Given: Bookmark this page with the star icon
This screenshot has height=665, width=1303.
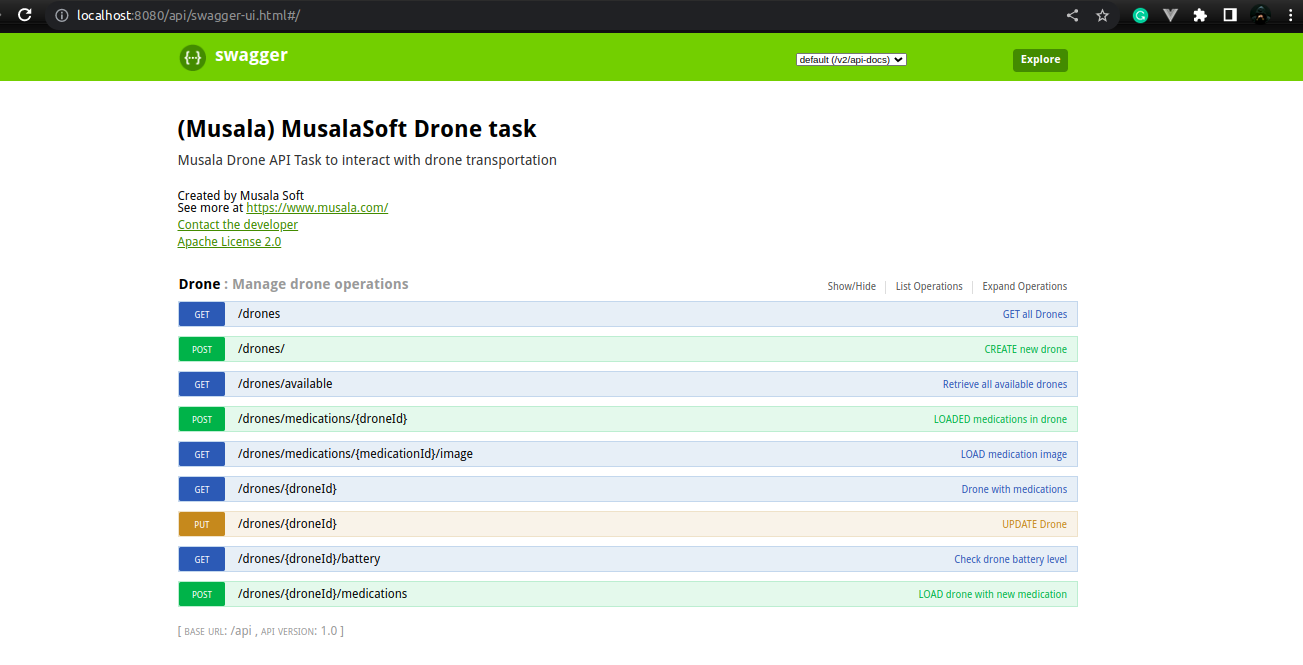Looking at the screenshot, I should [x=1102, y=15].
